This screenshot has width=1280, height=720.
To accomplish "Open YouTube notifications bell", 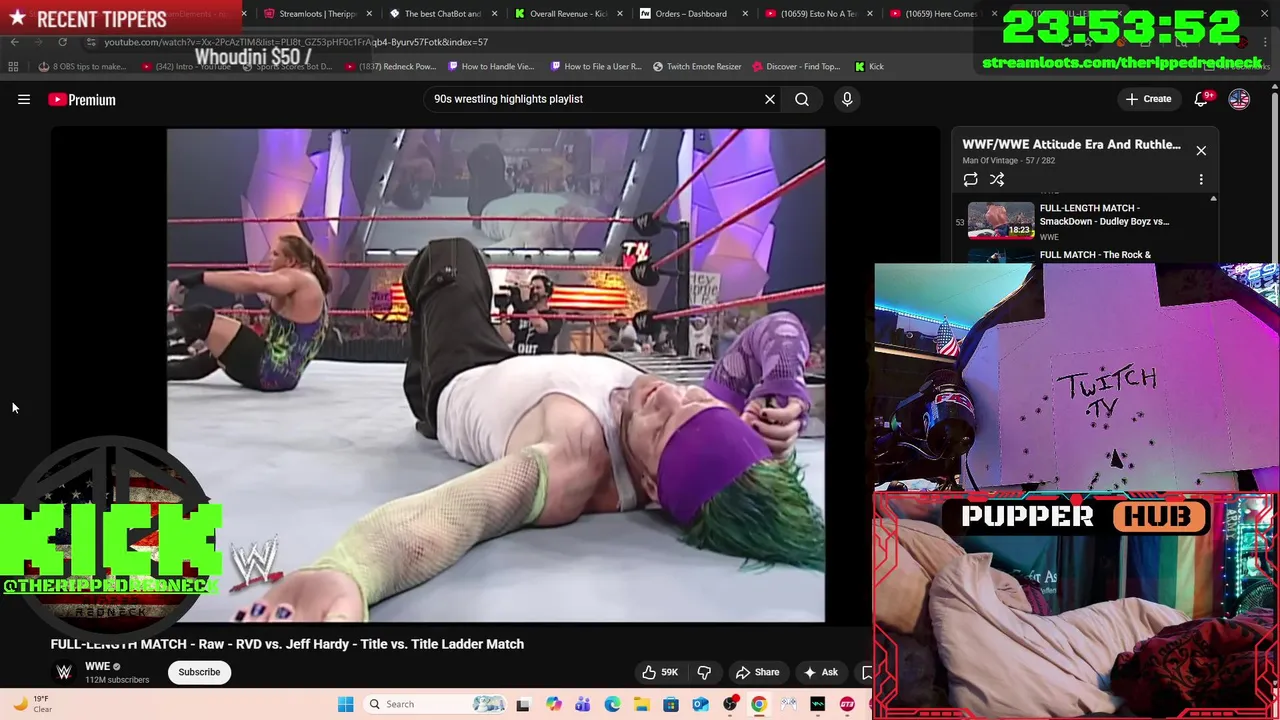I will click(1201, 99).
